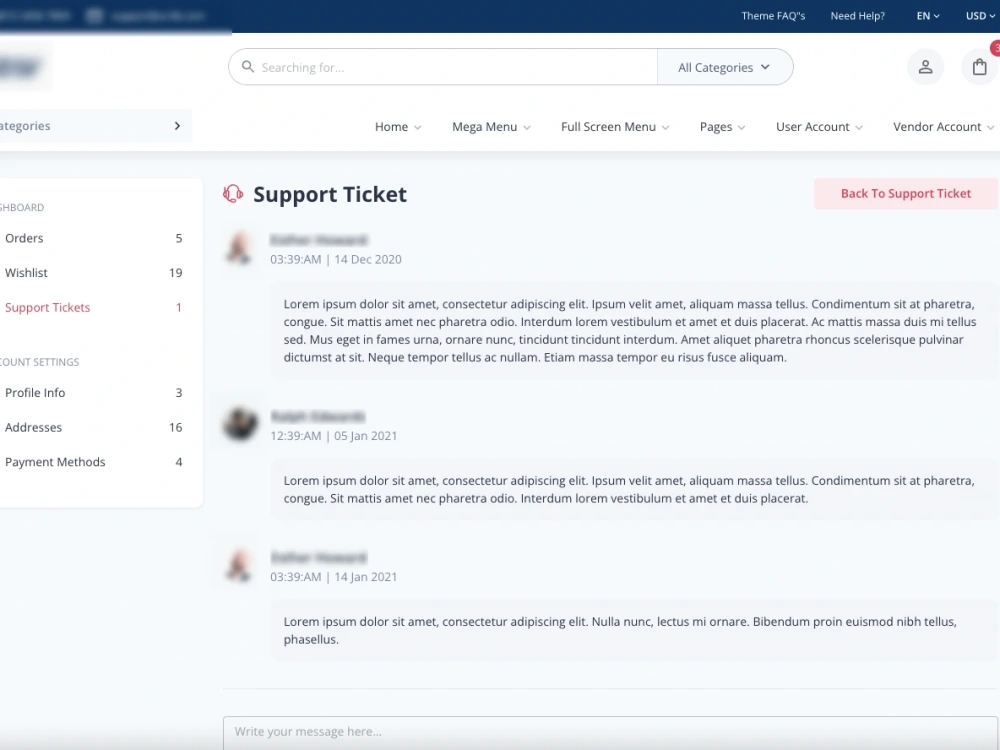
Task: Expand the Vendor Account menu
Action: tap(943, 127)
